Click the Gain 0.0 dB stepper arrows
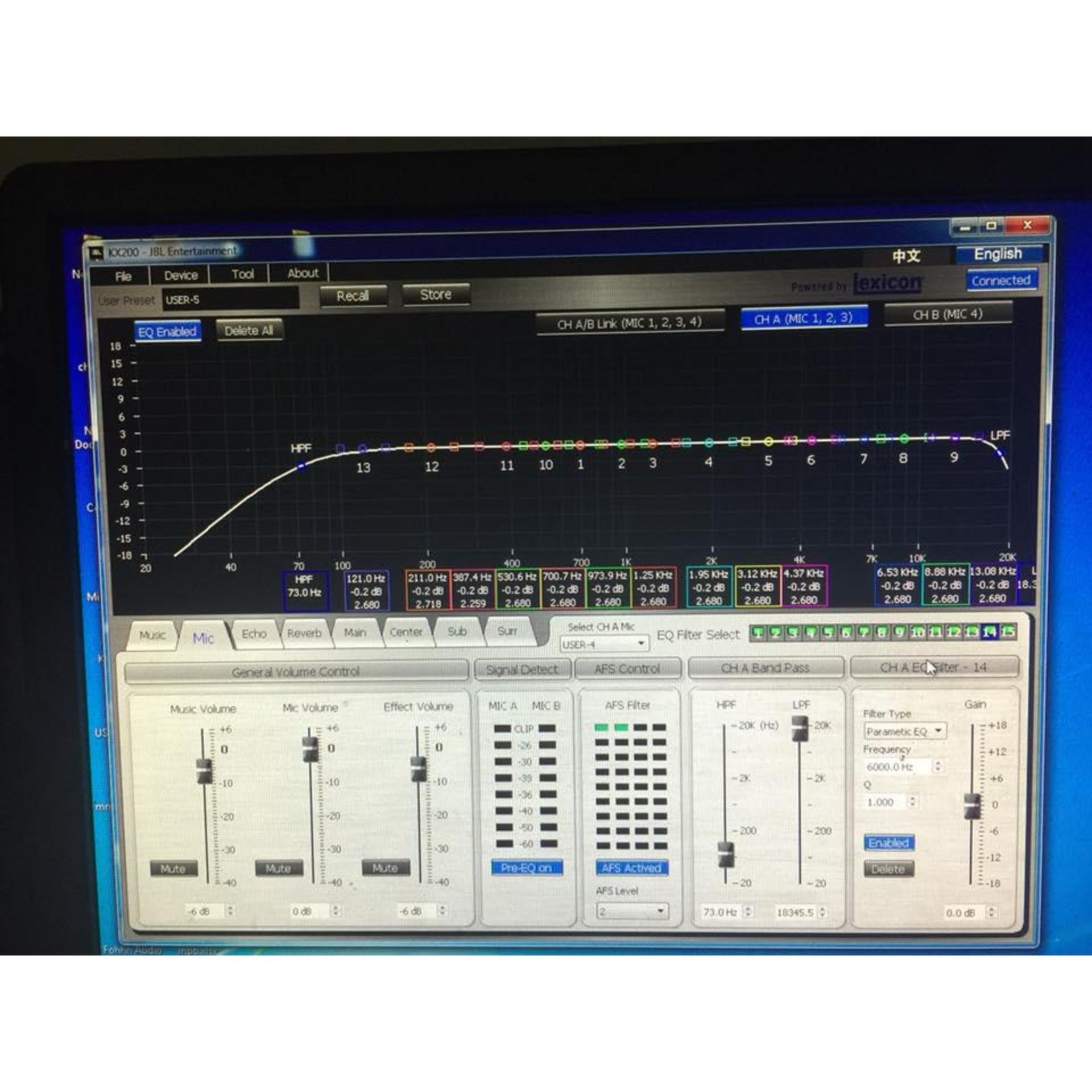Image resolution: width=1092 pixels, height=1092 pixels. tap(991, 912)
